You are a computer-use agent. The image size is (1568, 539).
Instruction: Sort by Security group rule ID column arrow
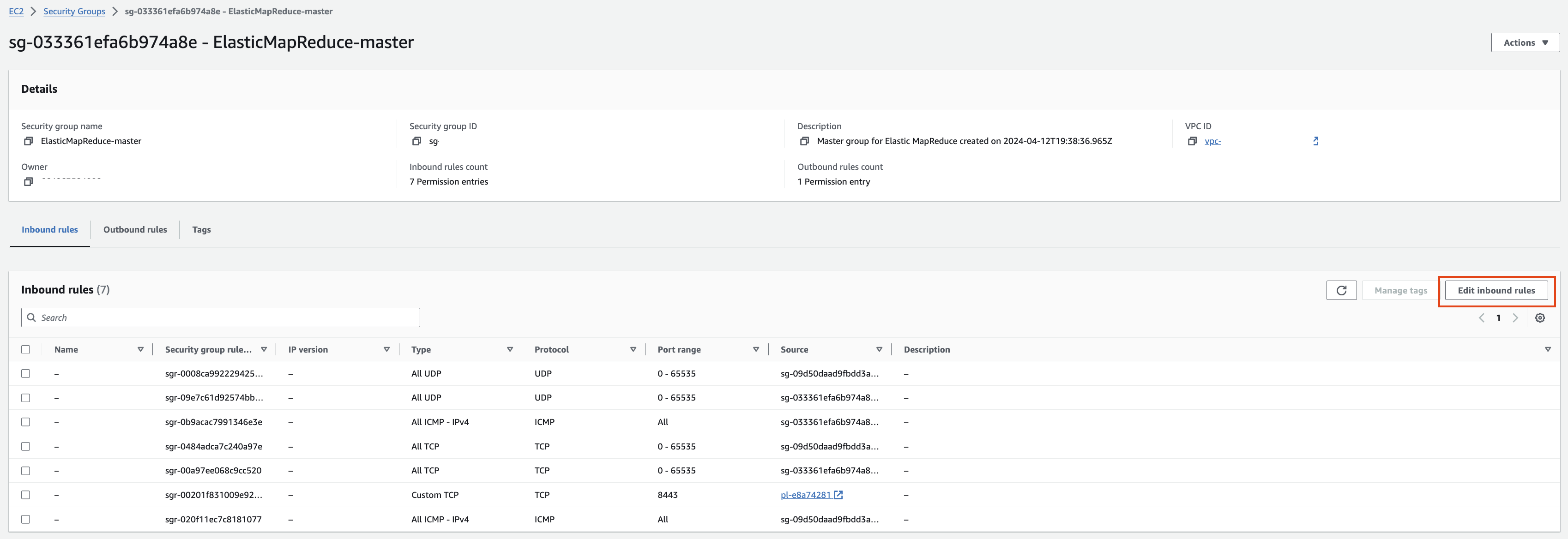click(x=264, y=349)
